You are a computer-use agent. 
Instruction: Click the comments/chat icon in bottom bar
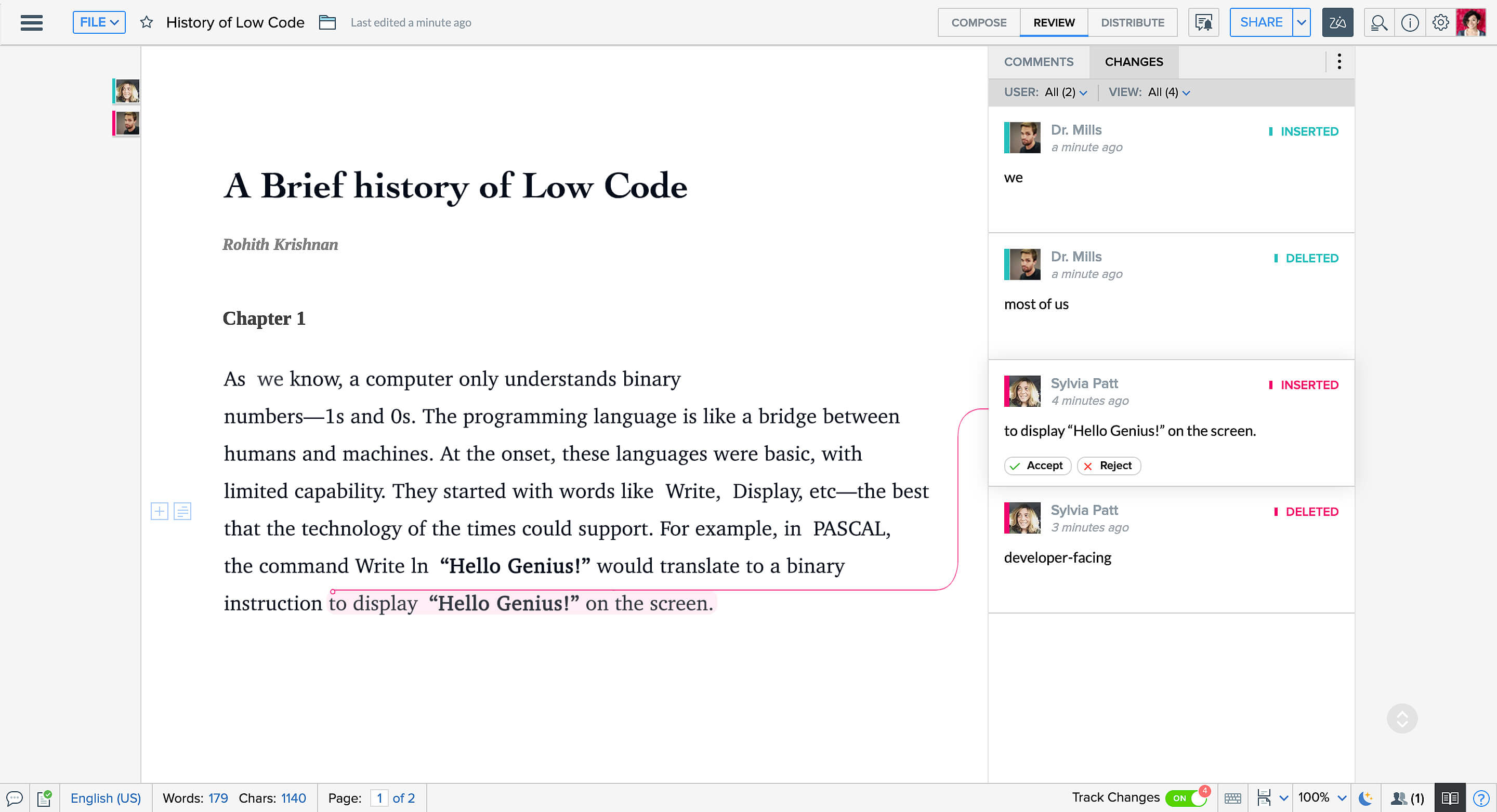click(x=15, y=798)
